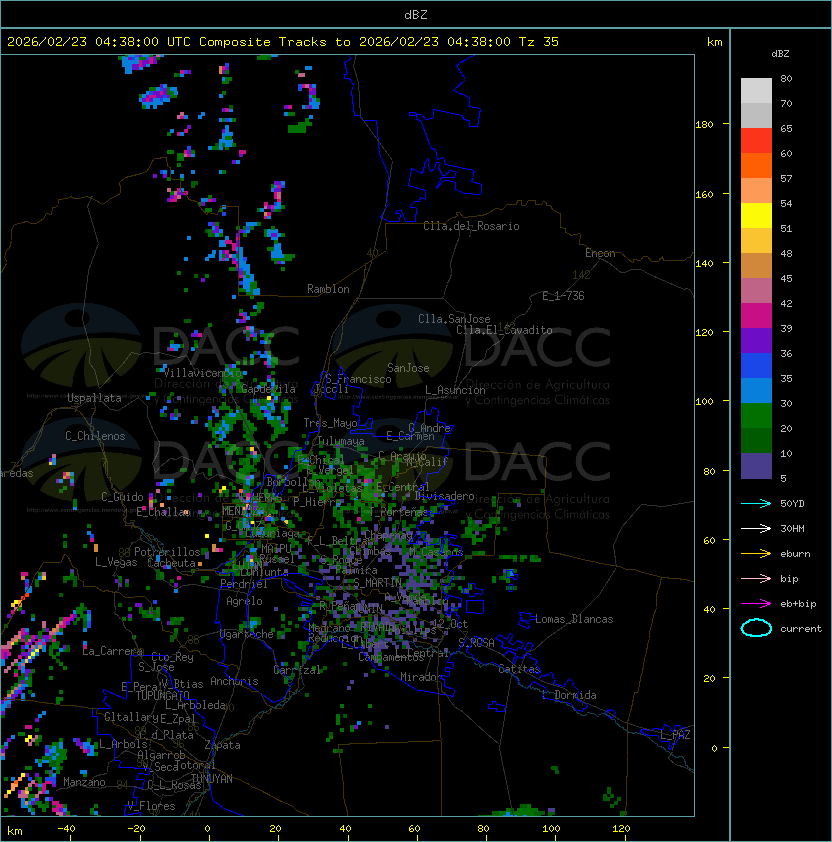The image size is (832, 842).
Task: Click the 'current' legend label
Action: 801,629
